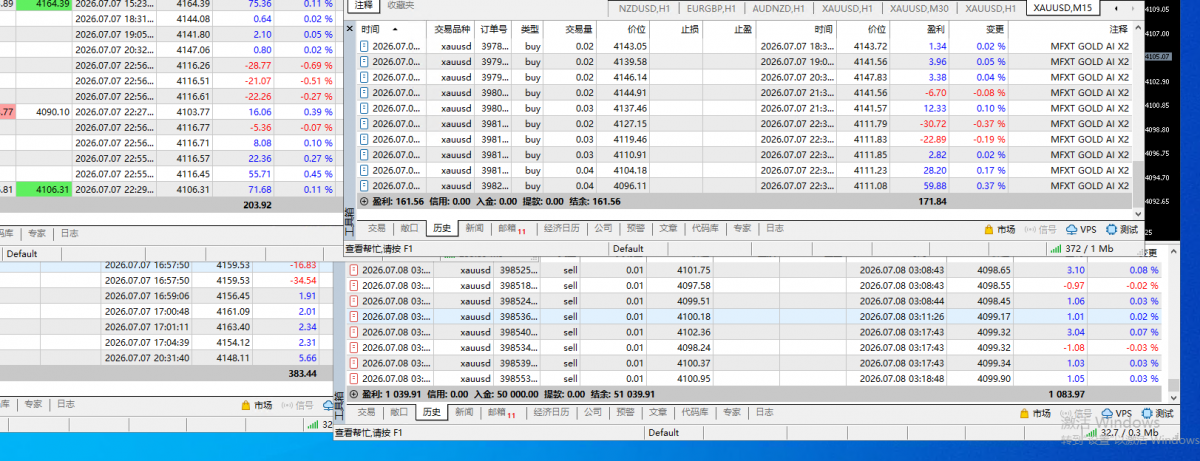Select the total 383.44 in the lower left window
The height and width of the screenshot is (461, 1200).
coord(301,372)
